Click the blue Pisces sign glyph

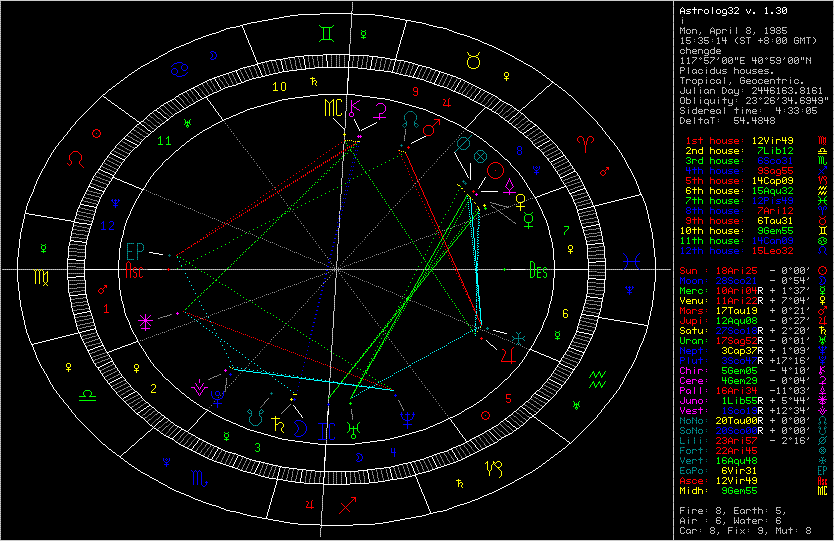pos(631,261)
